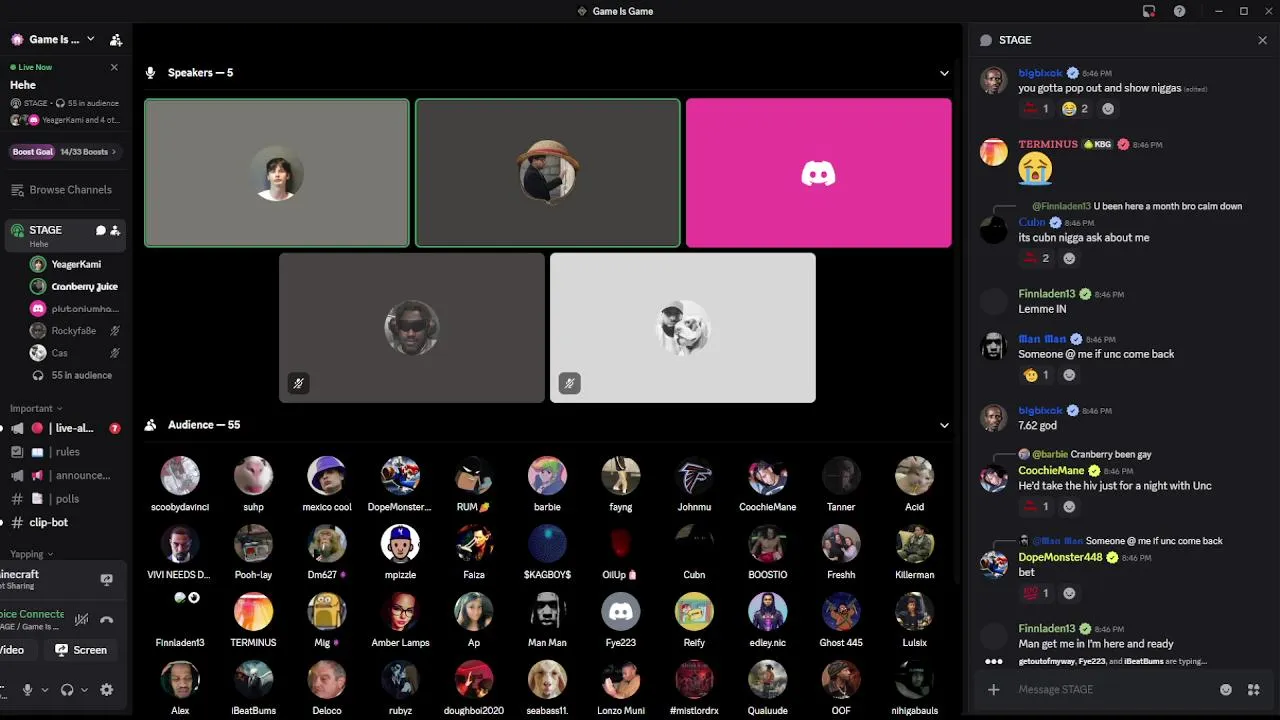Toggle the 2 reaction on Cubn's message
The height and width of the screenshot is (720, 1280).
coord(1035,258)
